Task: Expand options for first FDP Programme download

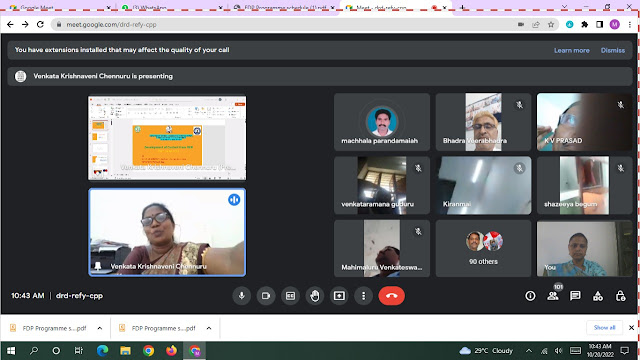Action: 100,328
